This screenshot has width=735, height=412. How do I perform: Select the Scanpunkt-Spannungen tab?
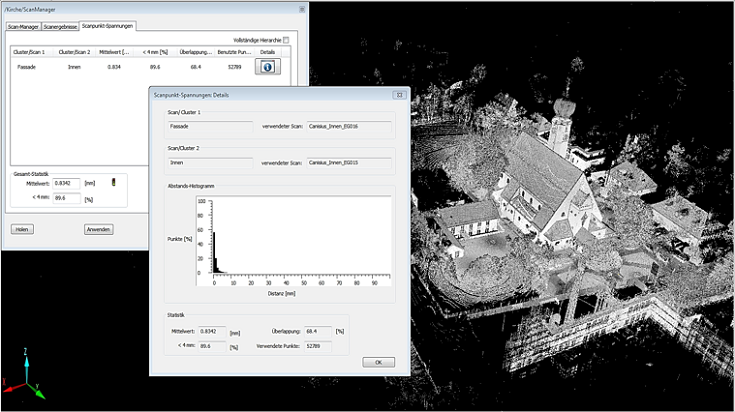coord(107,26)
